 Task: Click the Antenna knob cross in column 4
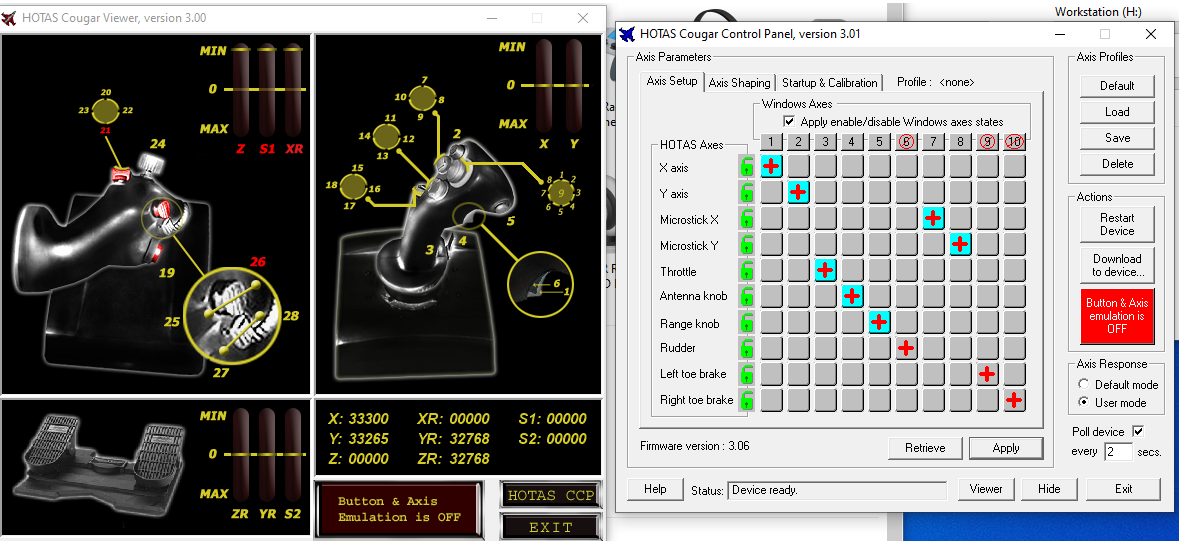[852, 296]
